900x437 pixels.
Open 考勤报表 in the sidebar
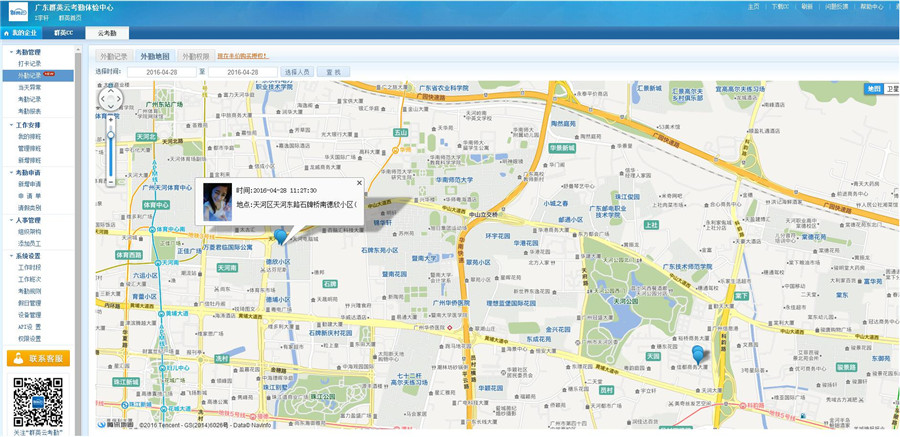click(x=29, y=111)
